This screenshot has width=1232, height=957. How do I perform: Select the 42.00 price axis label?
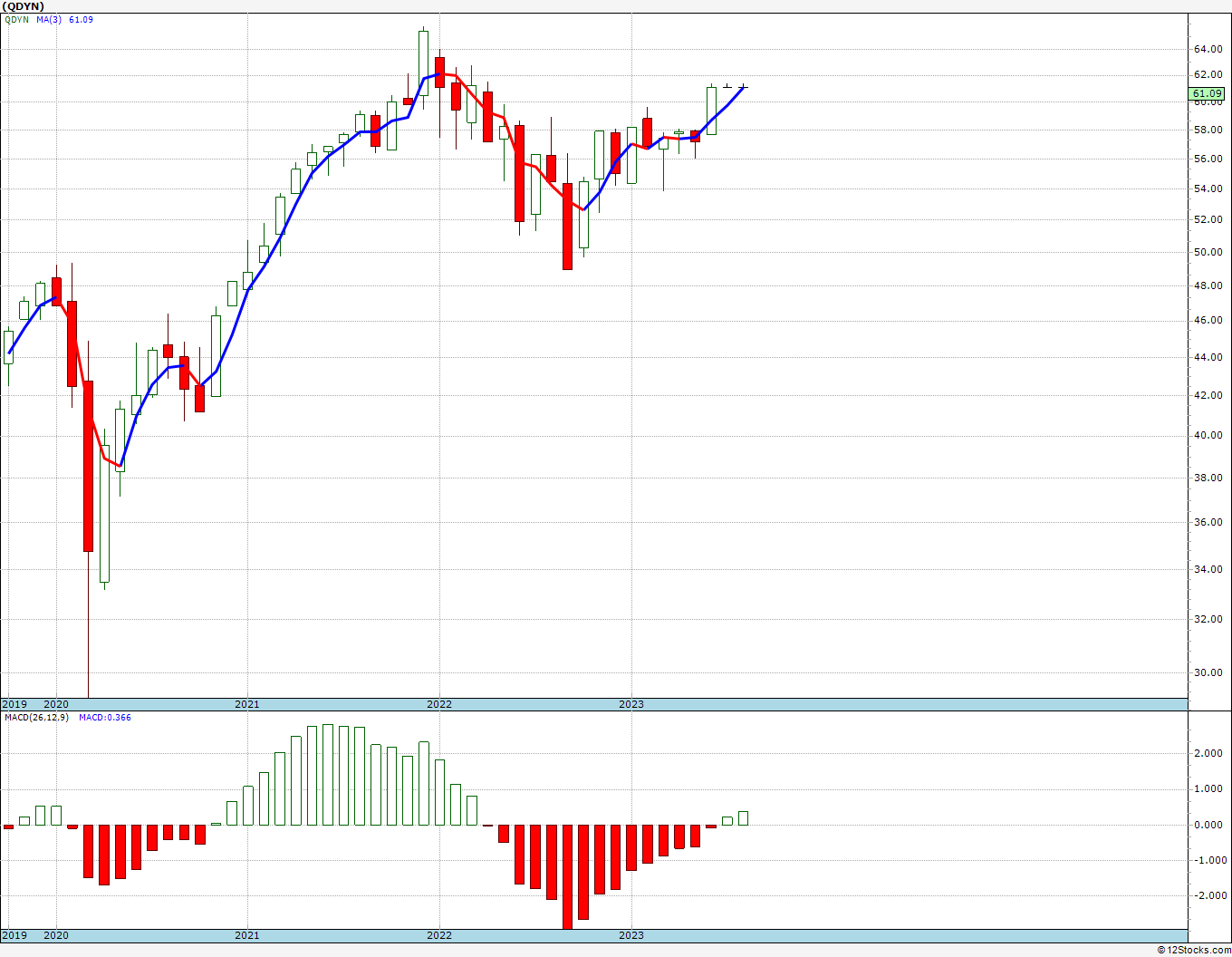tap(1208, 395)
